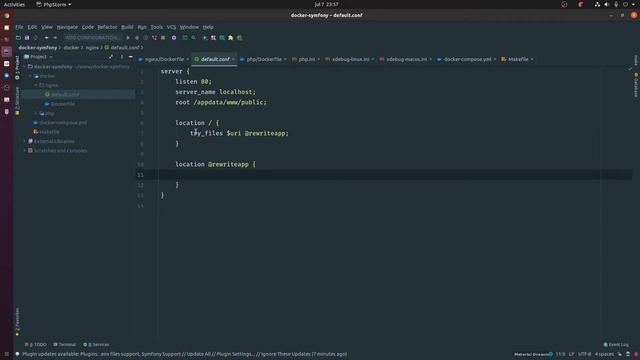Click the UTF-8 encoding status widget
Image resolution: width=640 pixels, height=360 pixels.
(584, 354)
